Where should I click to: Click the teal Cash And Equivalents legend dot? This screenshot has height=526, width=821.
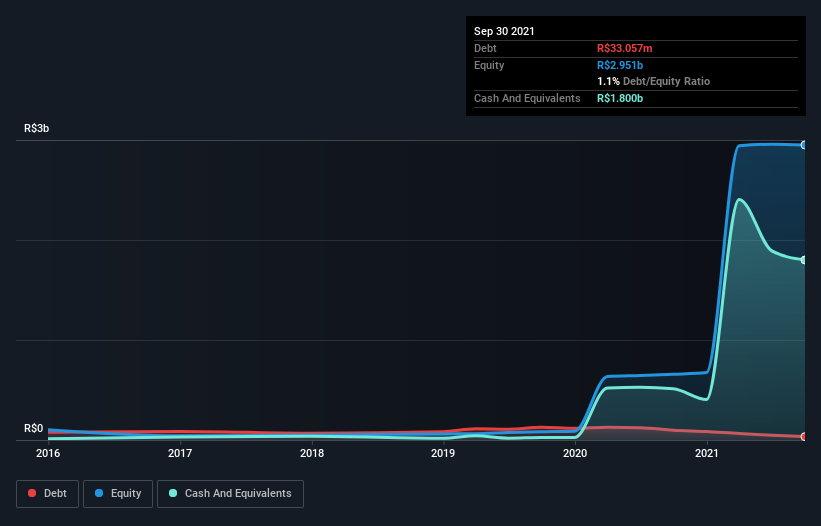pos(173,493)
